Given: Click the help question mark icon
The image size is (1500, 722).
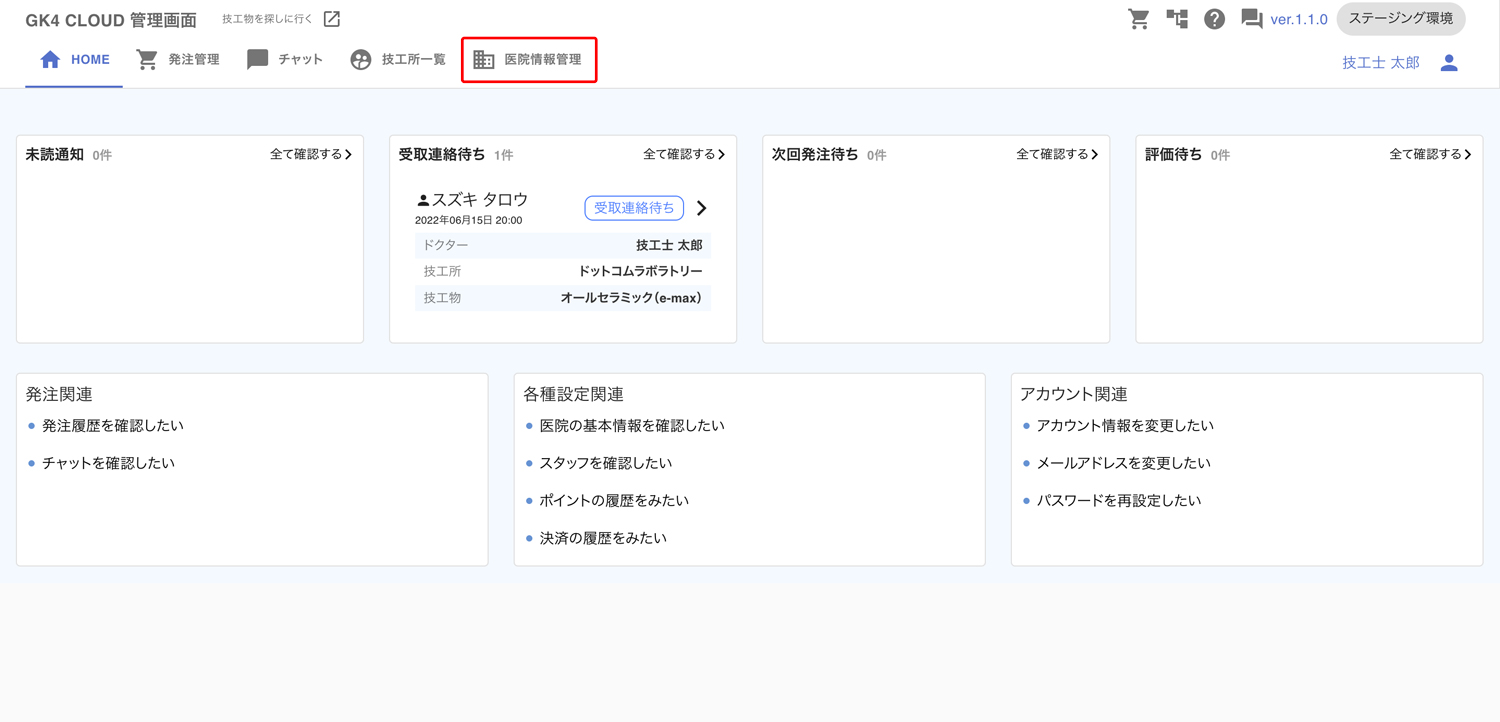Looking at the screenshot, I should point(1214,19).
